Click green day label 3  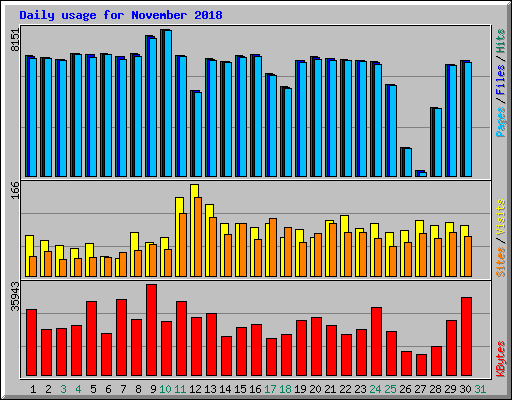[63, 389]
